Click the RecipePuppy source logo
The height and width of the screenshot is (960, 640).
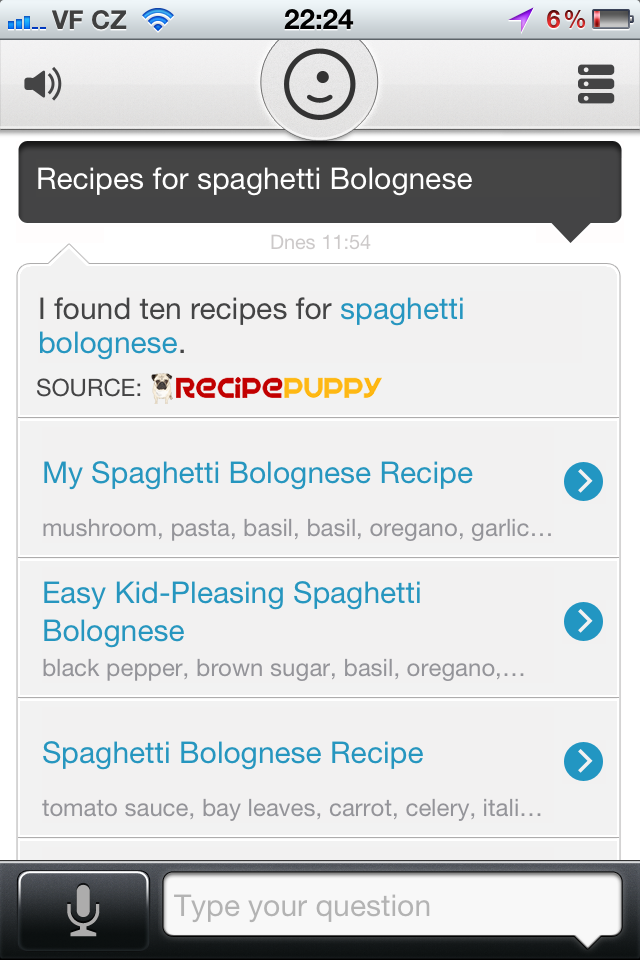point(278,387)
